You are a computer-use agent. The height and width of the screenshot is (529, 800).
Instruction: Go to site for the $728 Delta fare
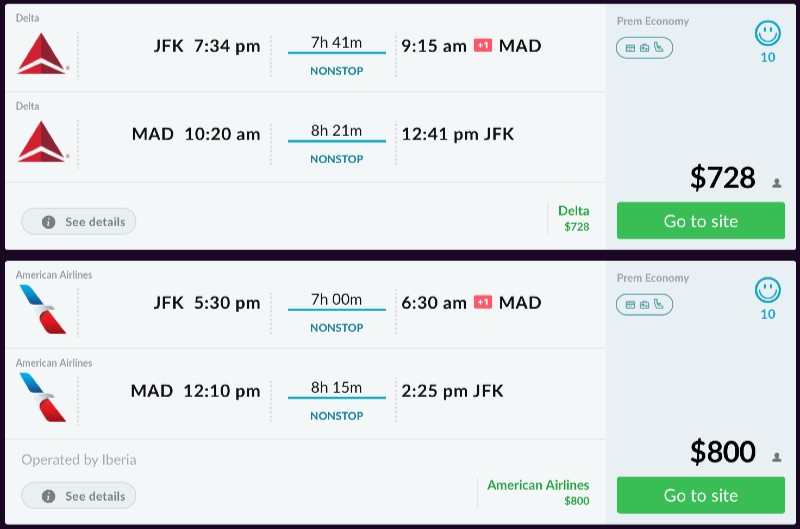point(700,221)
